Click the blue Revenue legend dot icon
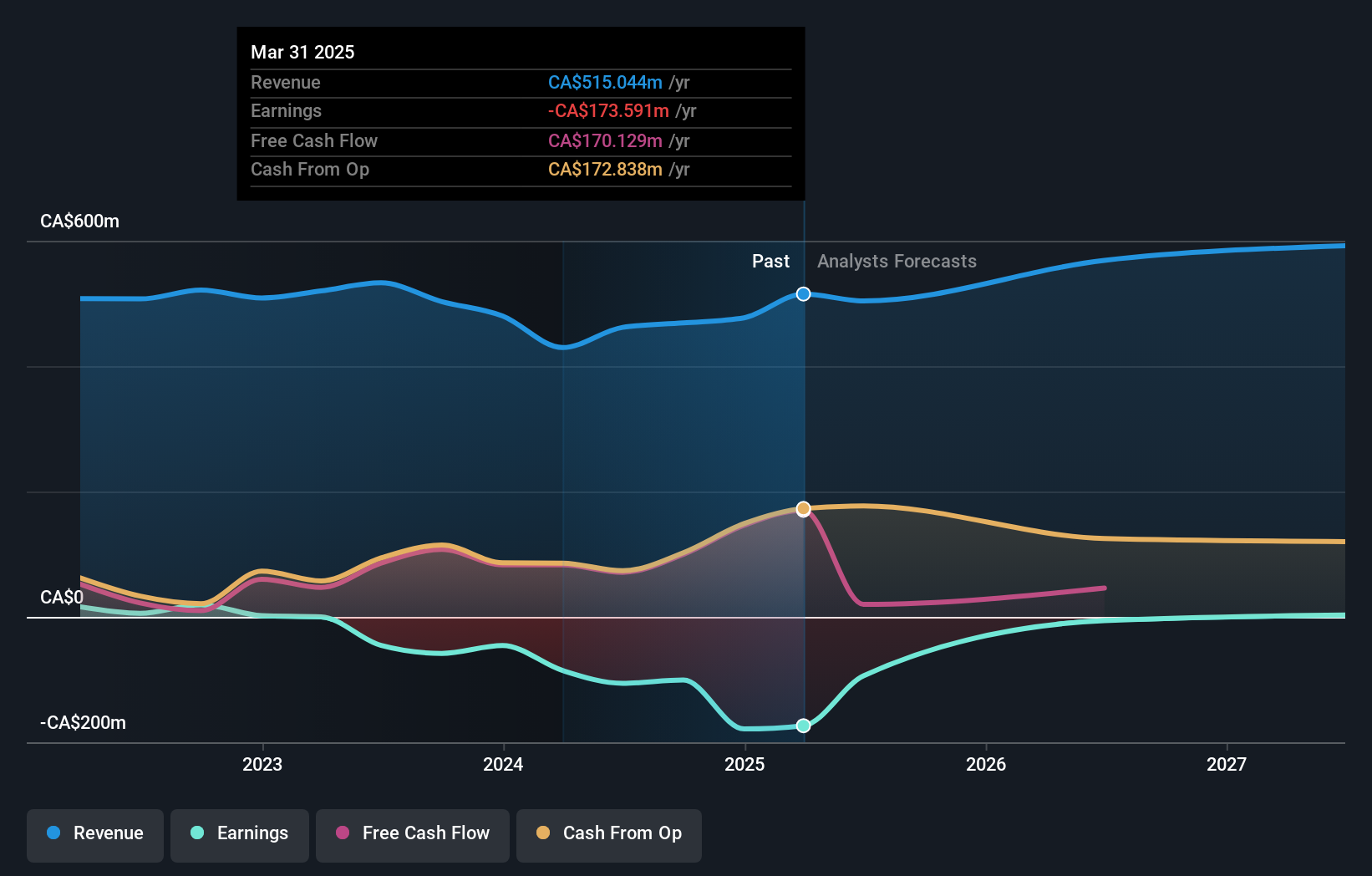The image size is (1372, 876). [x=55, y=833]
